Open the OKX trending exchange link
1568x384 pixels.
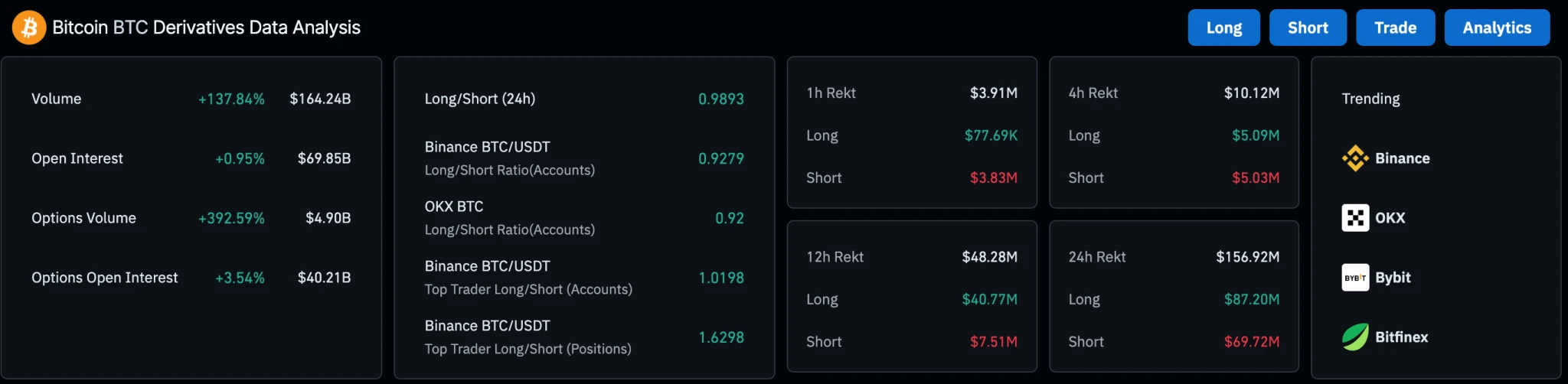pos(1390,218)
